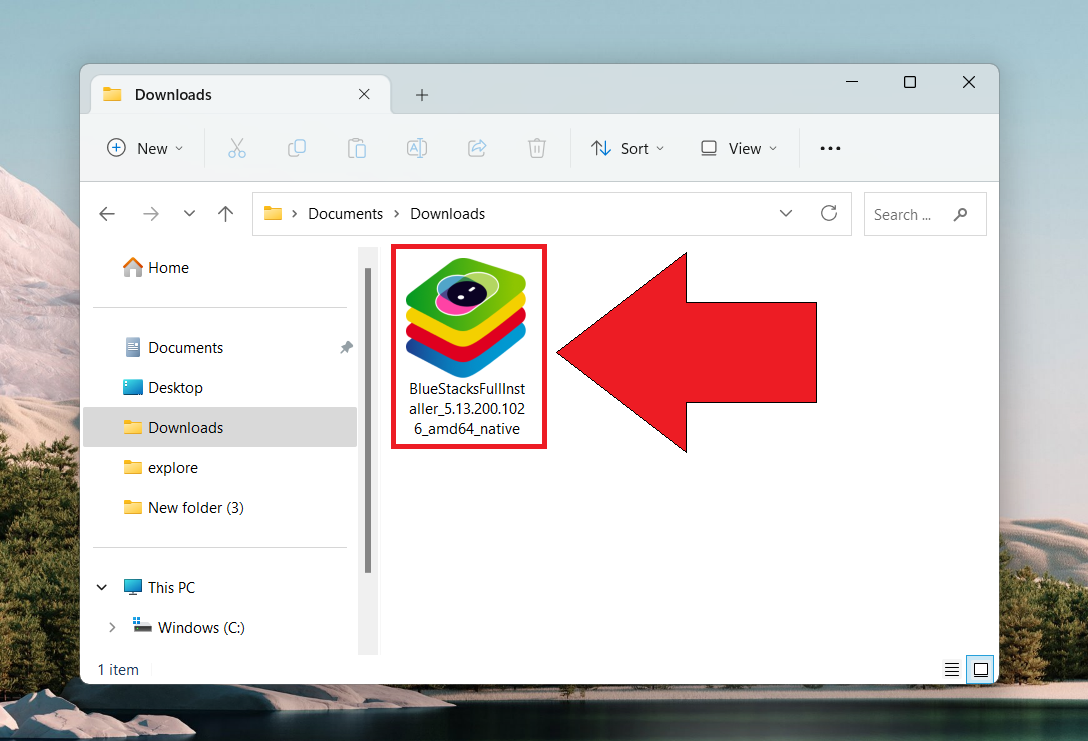The width and height of the screenshot is (1088, 741).
Task: Rename the file using the rename icon
Action: (417, 147)
